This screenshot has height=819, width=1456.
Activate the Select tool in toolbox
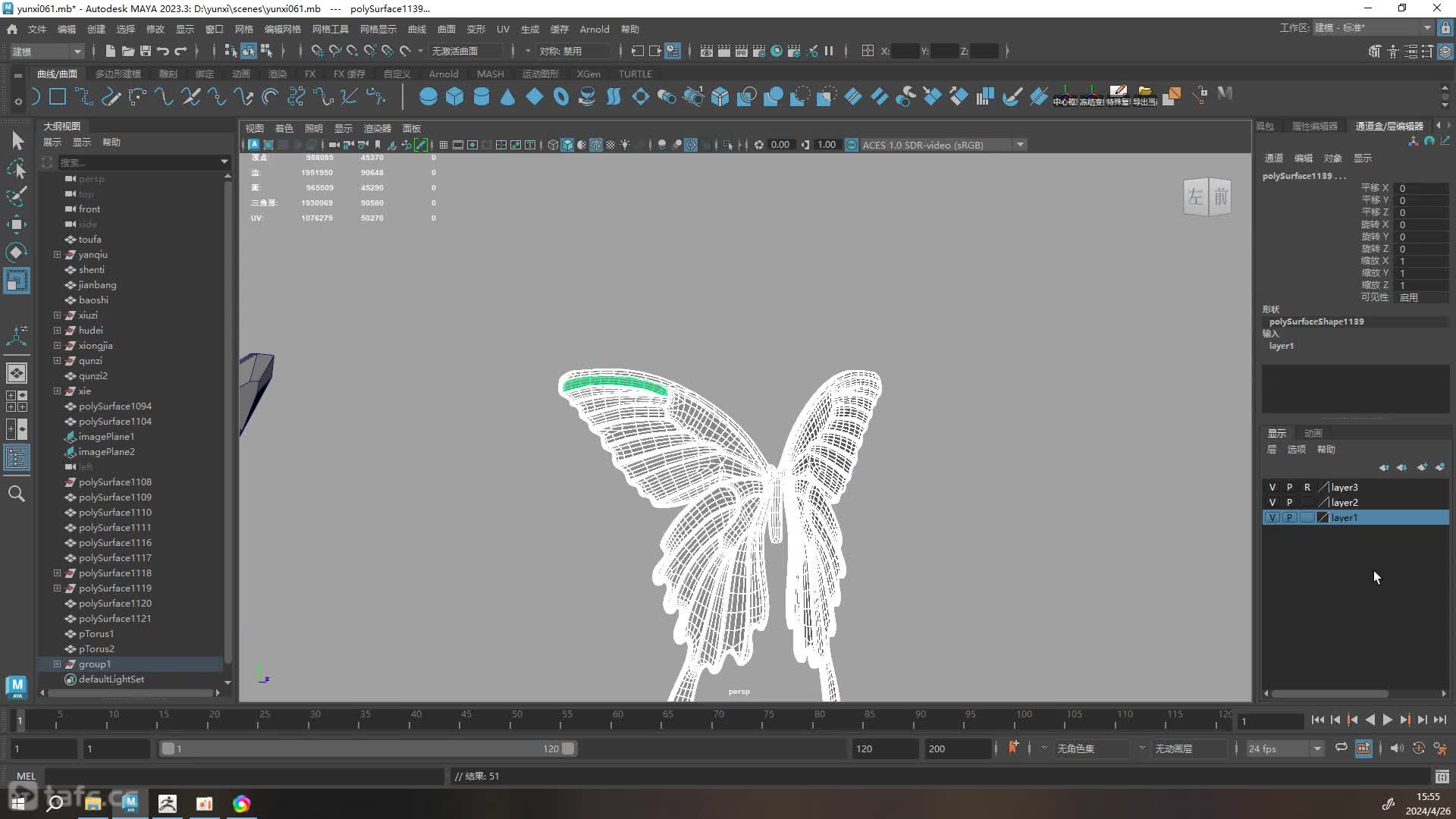[17, 140]
